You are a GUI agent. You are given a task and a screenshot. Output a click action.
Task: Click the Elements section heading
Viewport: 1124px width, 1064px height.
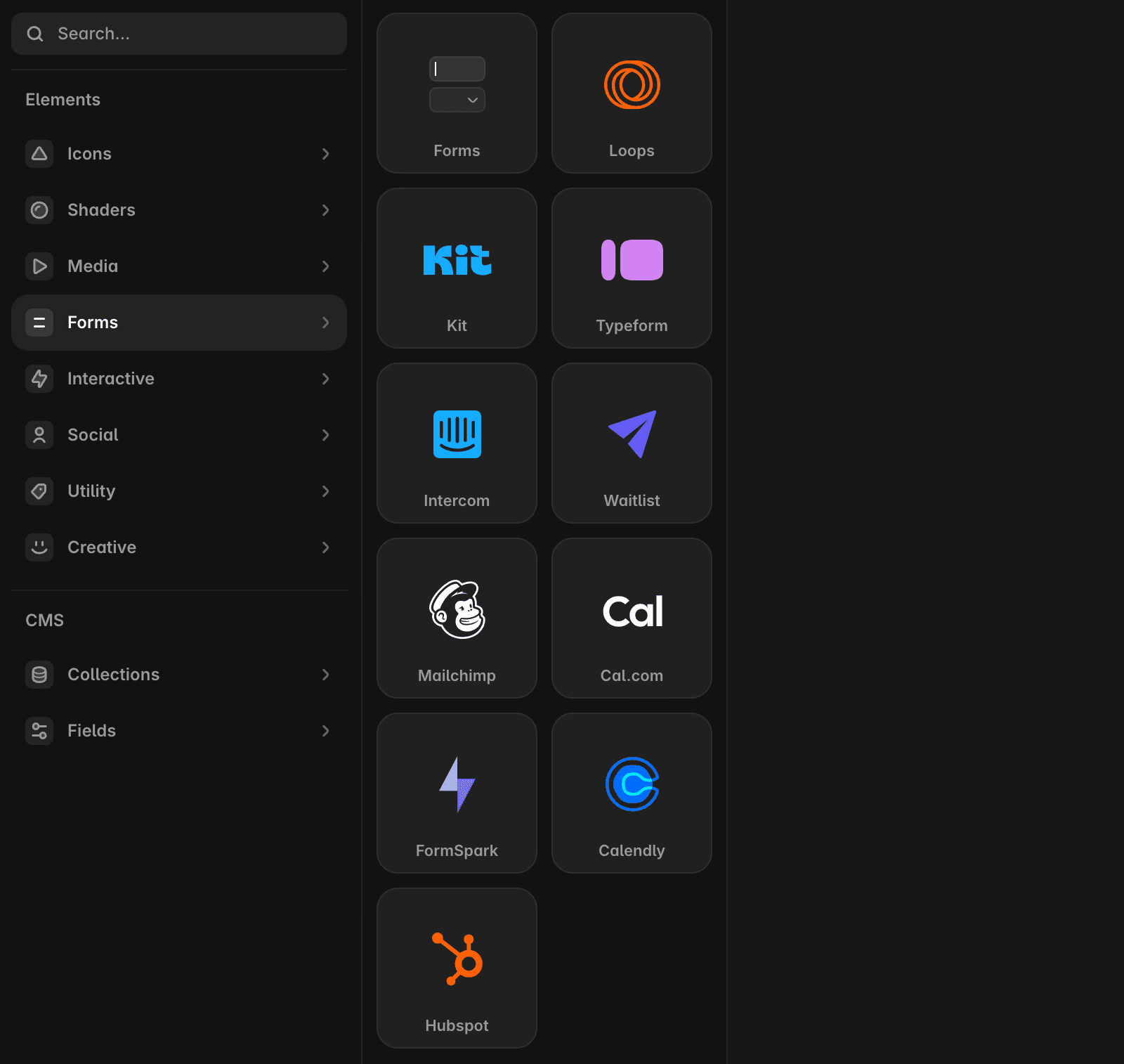click(63, 100)
